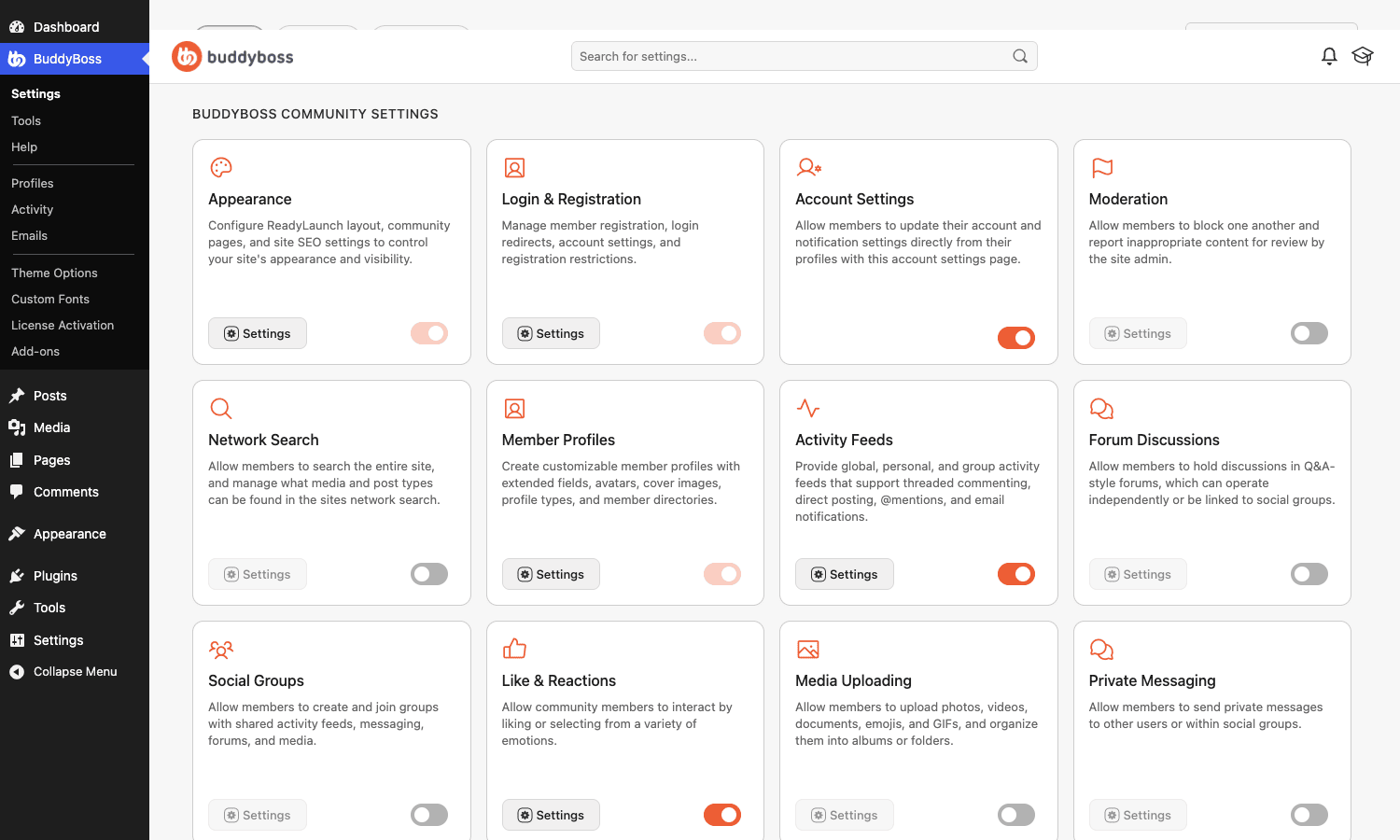Click Settings button on Forum Discussions card
This screenshot has height=840, width=1400.
click(1138, 574)
